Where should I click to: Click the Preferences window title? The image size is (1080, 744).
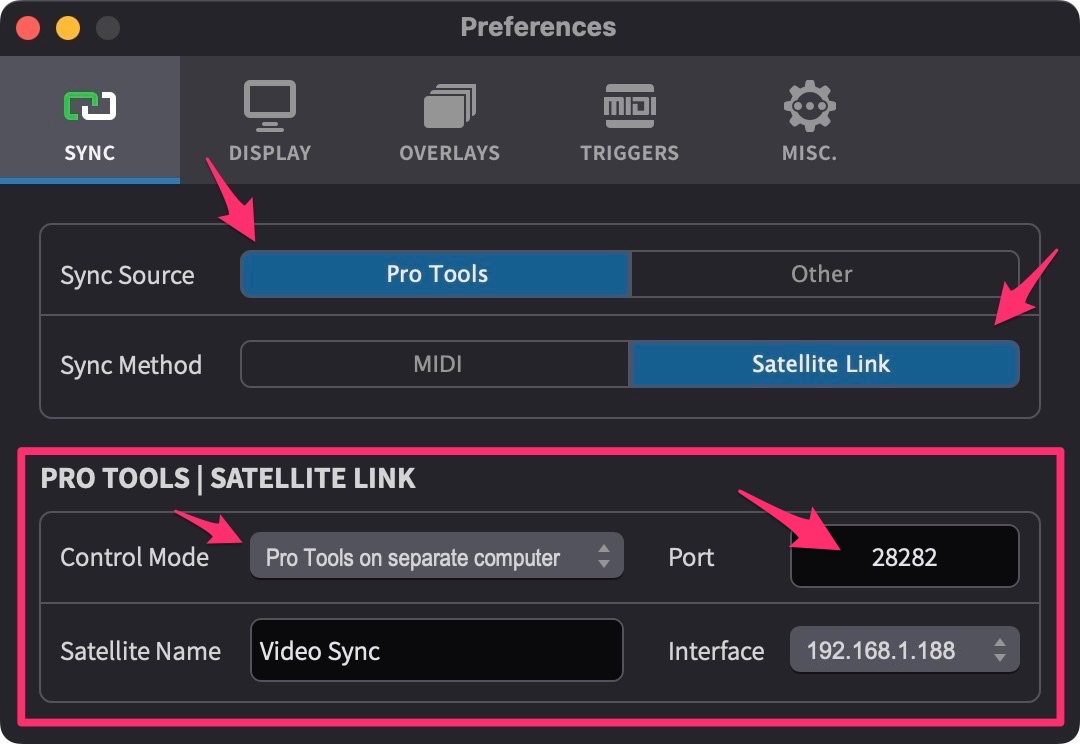coord(538,27)
